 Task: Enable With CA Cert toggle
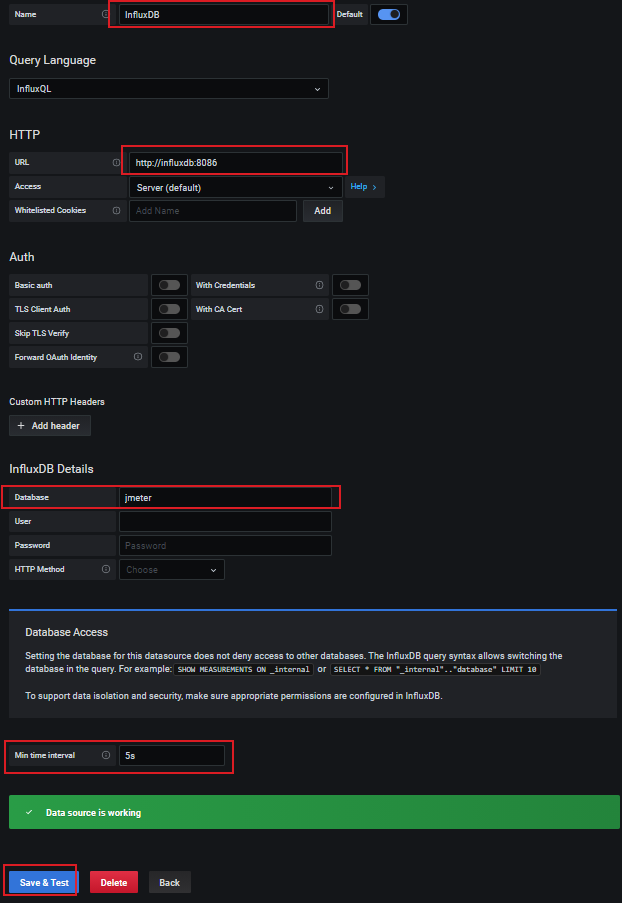(350, 309)
